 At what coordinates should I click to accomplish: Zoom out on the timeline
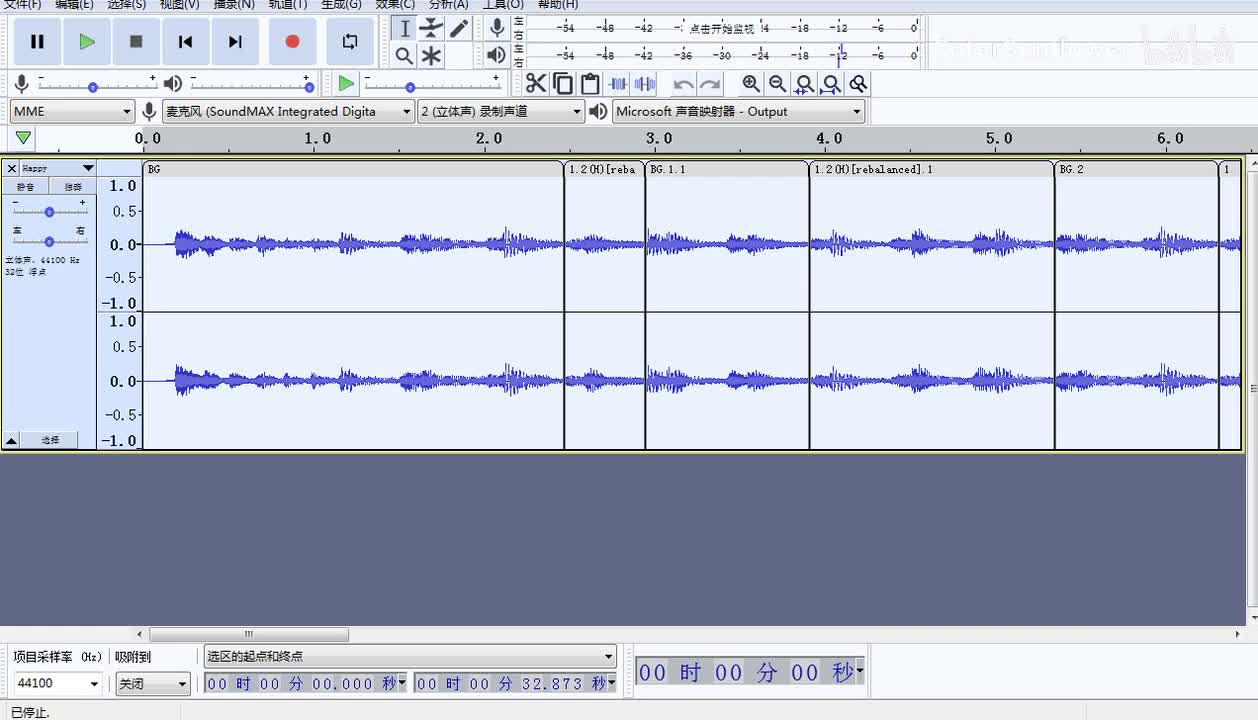click(777, 84)
